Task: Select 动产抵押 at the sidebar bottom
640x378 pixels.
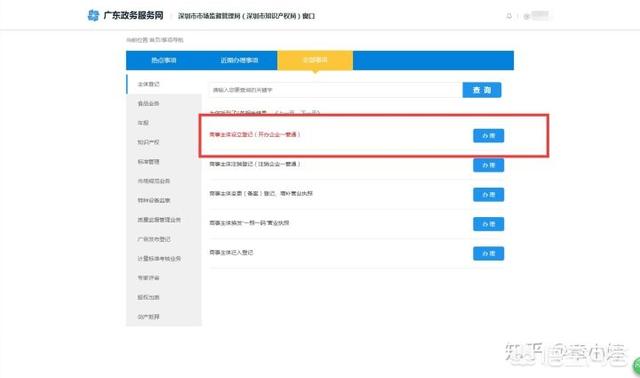Action: (x=149, y=317)
